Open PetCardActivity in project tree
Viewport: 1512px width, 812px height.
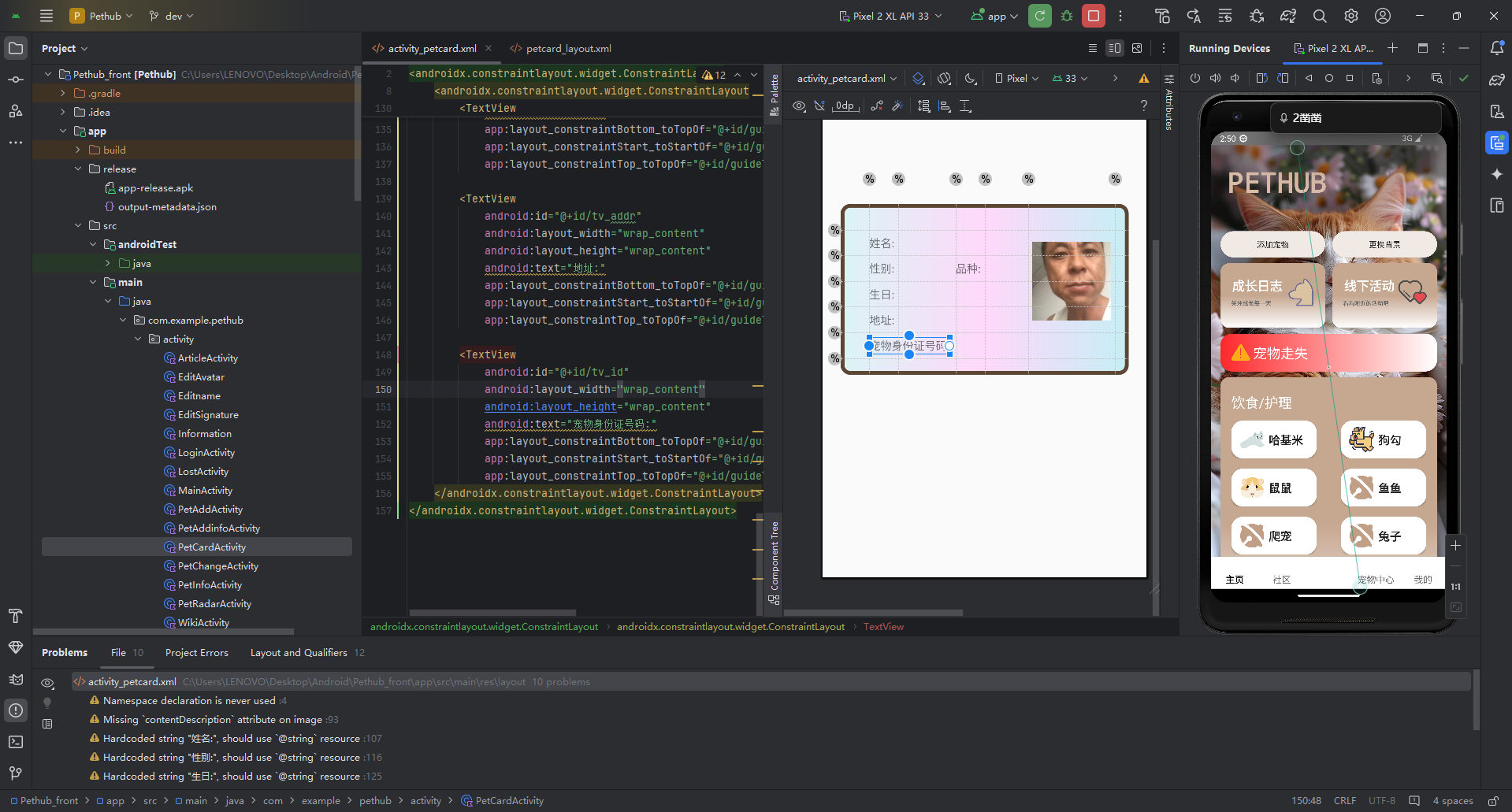(x=211, y=547)
